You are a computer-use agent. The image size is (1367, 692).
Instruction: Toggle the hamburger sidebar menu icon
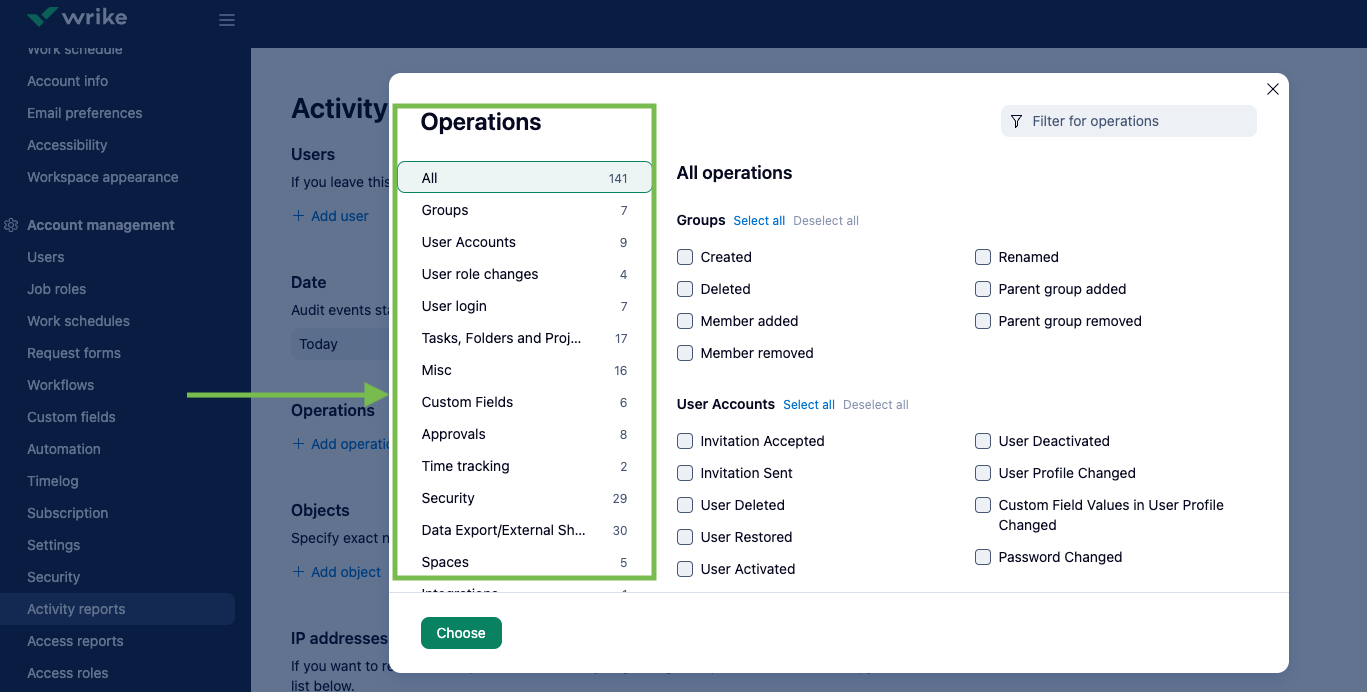(x=227, y=20)
